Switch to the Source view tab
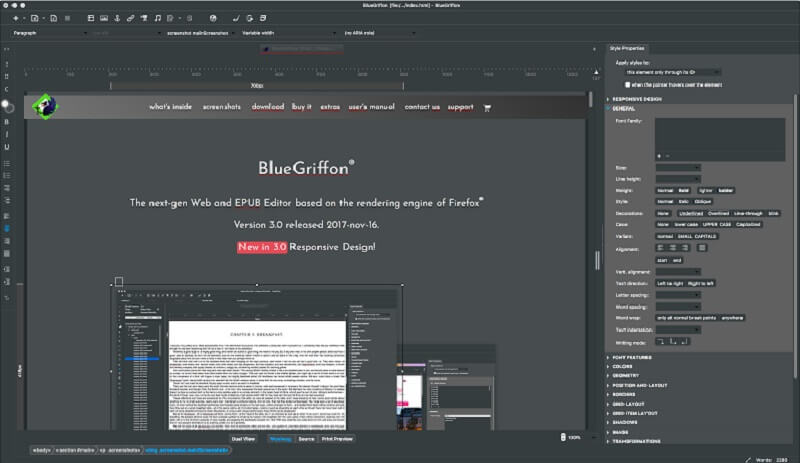 [306, 439]
